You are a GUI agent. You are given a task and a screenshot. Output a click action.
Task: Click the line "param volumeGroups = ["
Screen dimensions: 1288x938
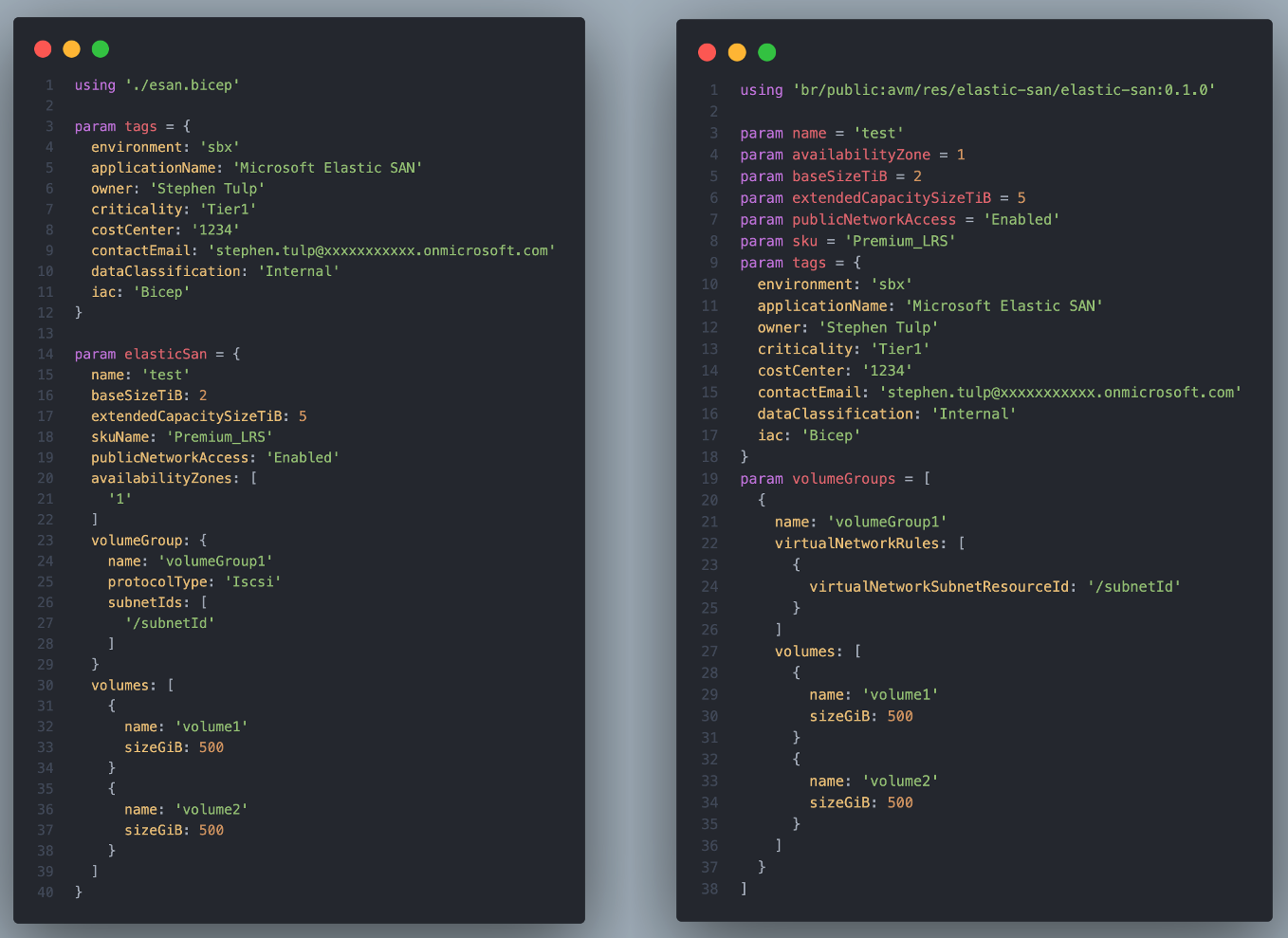[836, 479]
